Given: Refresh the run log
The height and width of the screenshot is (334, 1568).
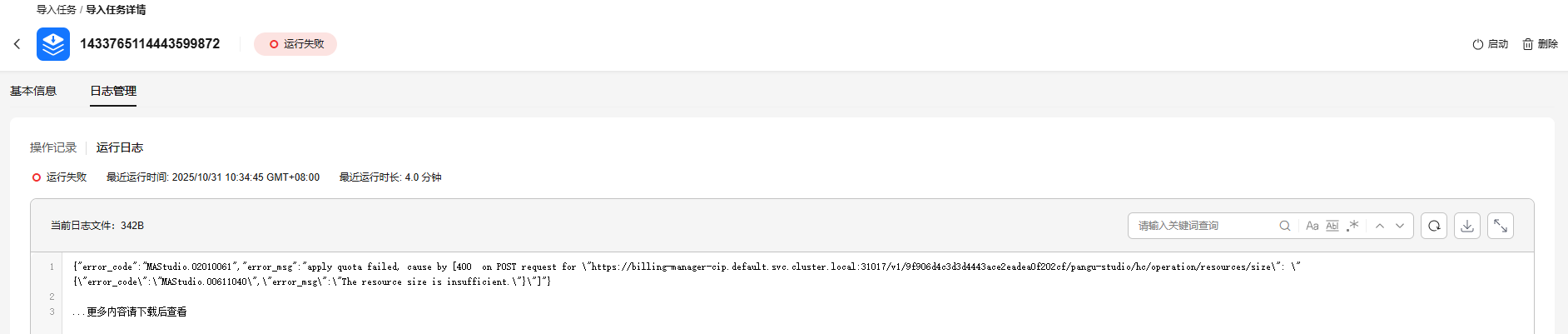Looking at the screenshot, I should click(1434, 226).
